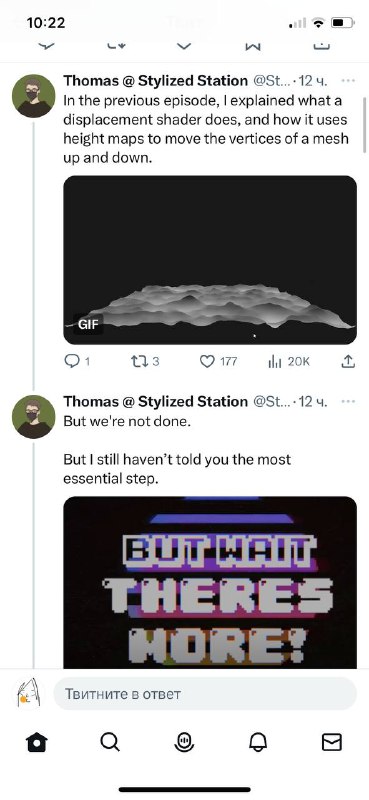The height and width of the screenshot is (800, 369).
Task: View analytics showing 20K views
Action: [289, 362]
